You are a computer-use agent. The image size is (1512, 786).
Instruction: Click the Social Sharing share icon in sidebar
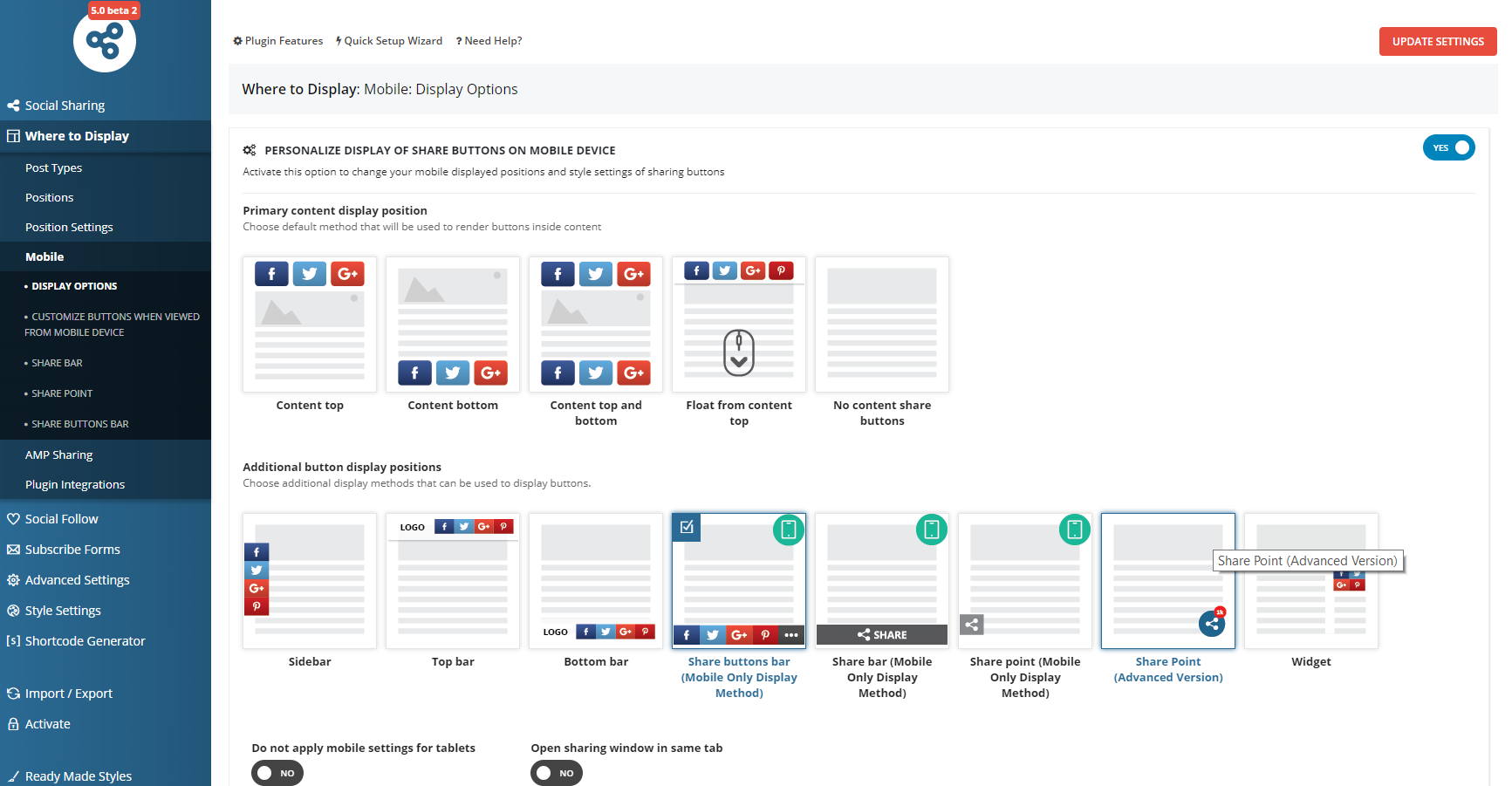[x=14, y=105]
